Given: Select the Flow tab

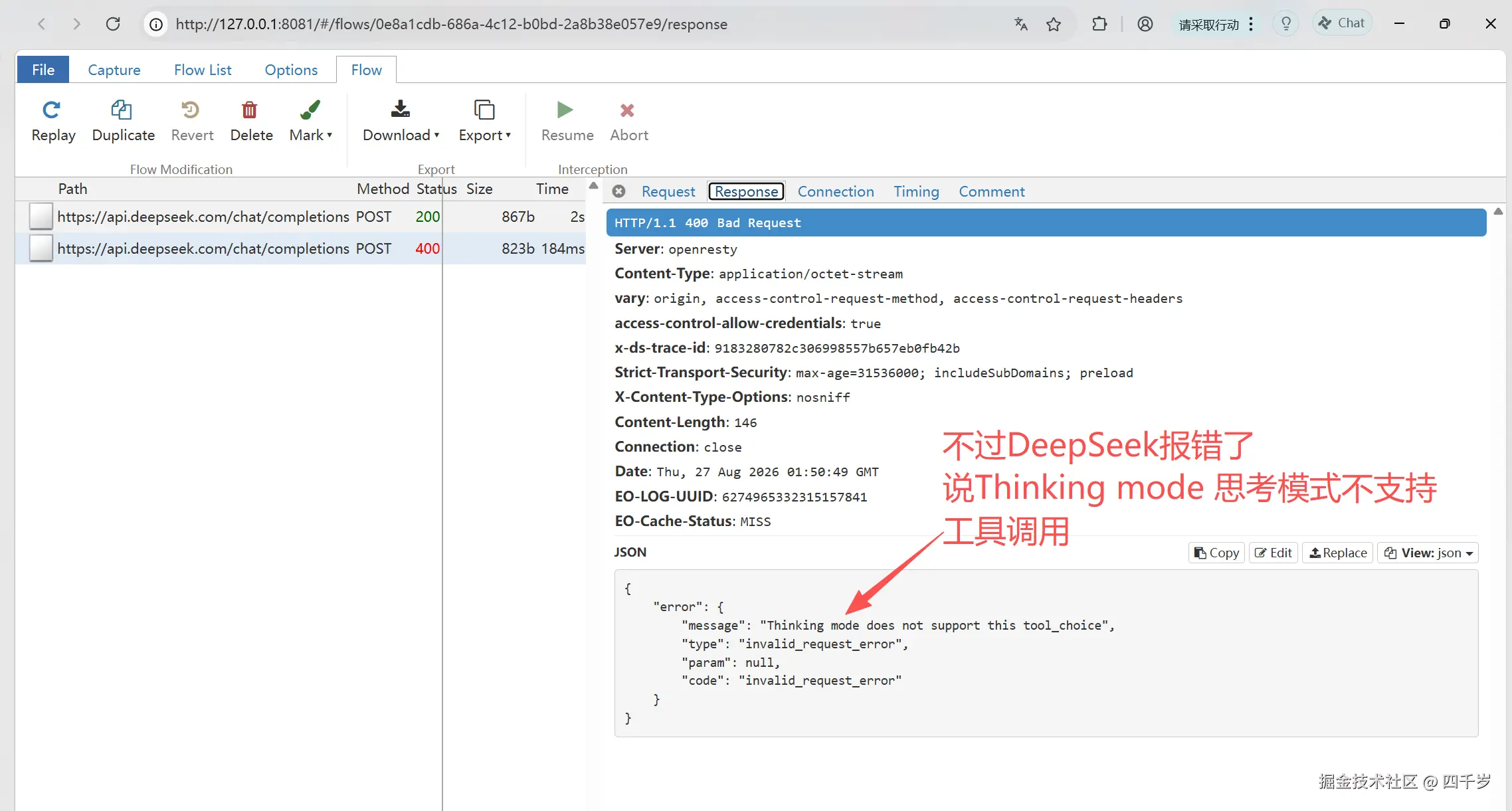Looking at the screenshot, I should (x=367, y=70).
